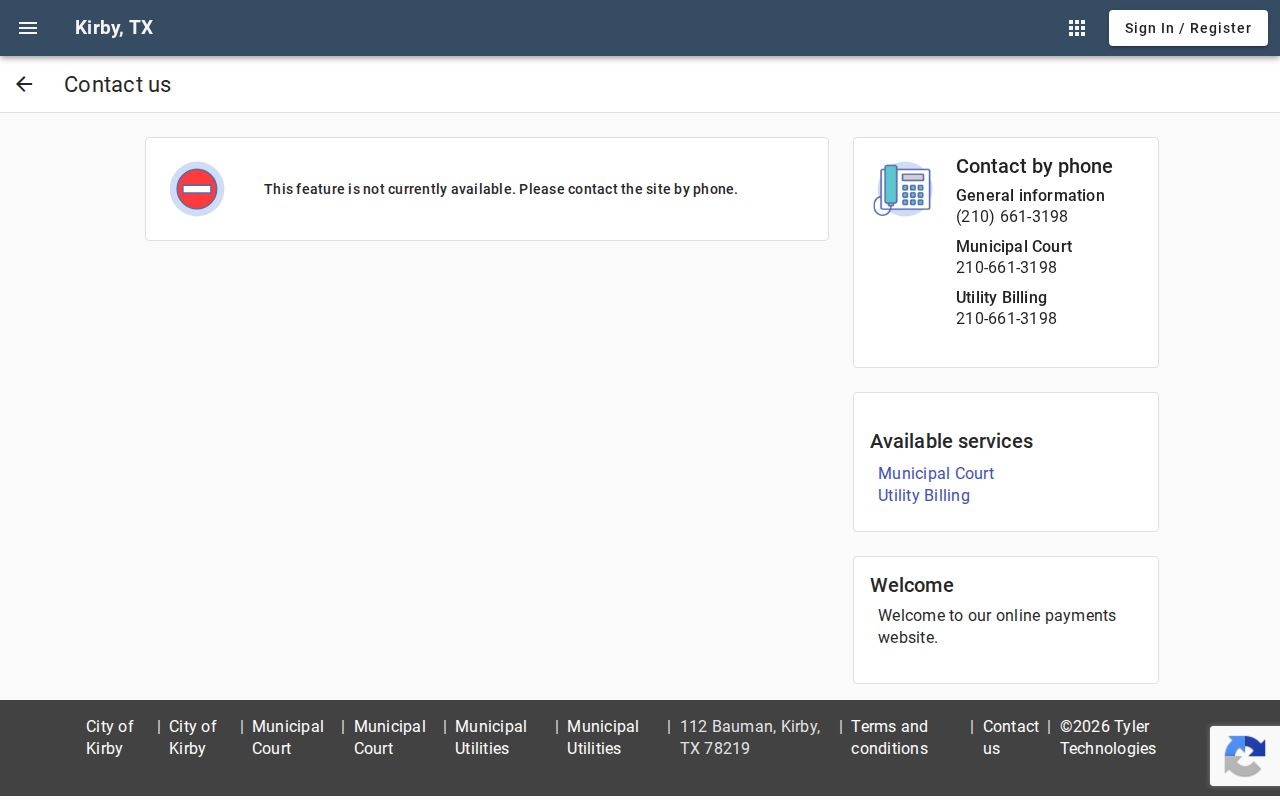Click the reCAPTCHA badge

tap(1245, 756)
